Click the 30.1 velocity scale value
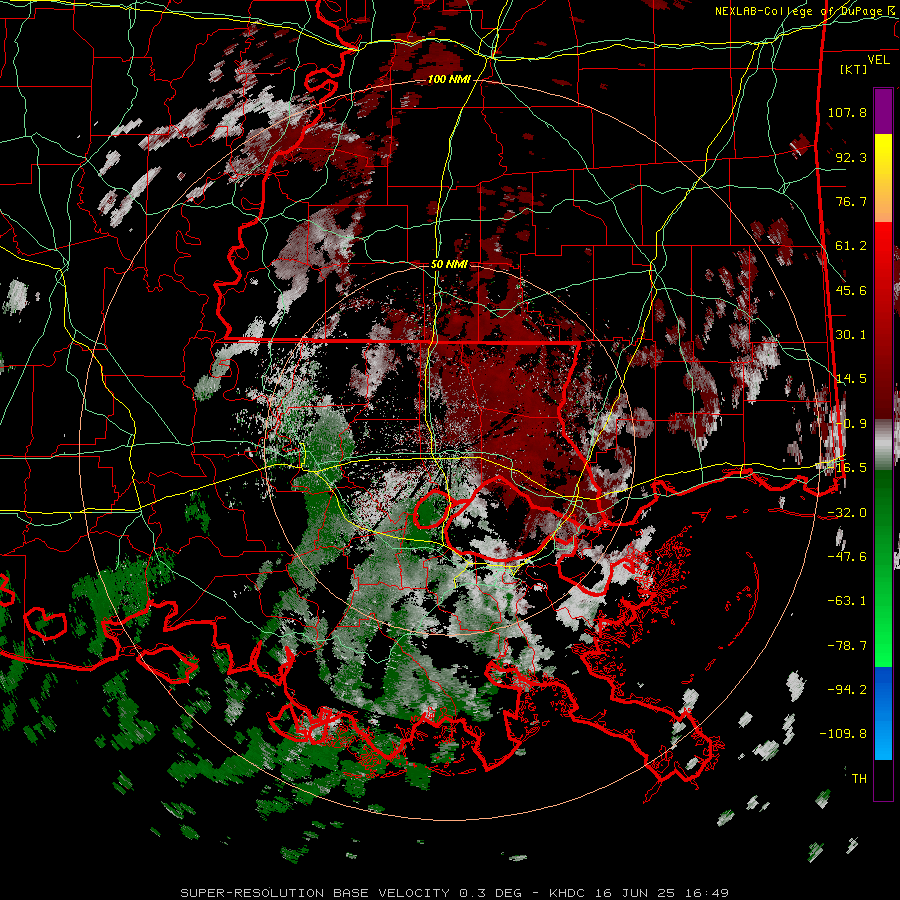The width and height of the screenshot is (900, 900). point(851,335)
